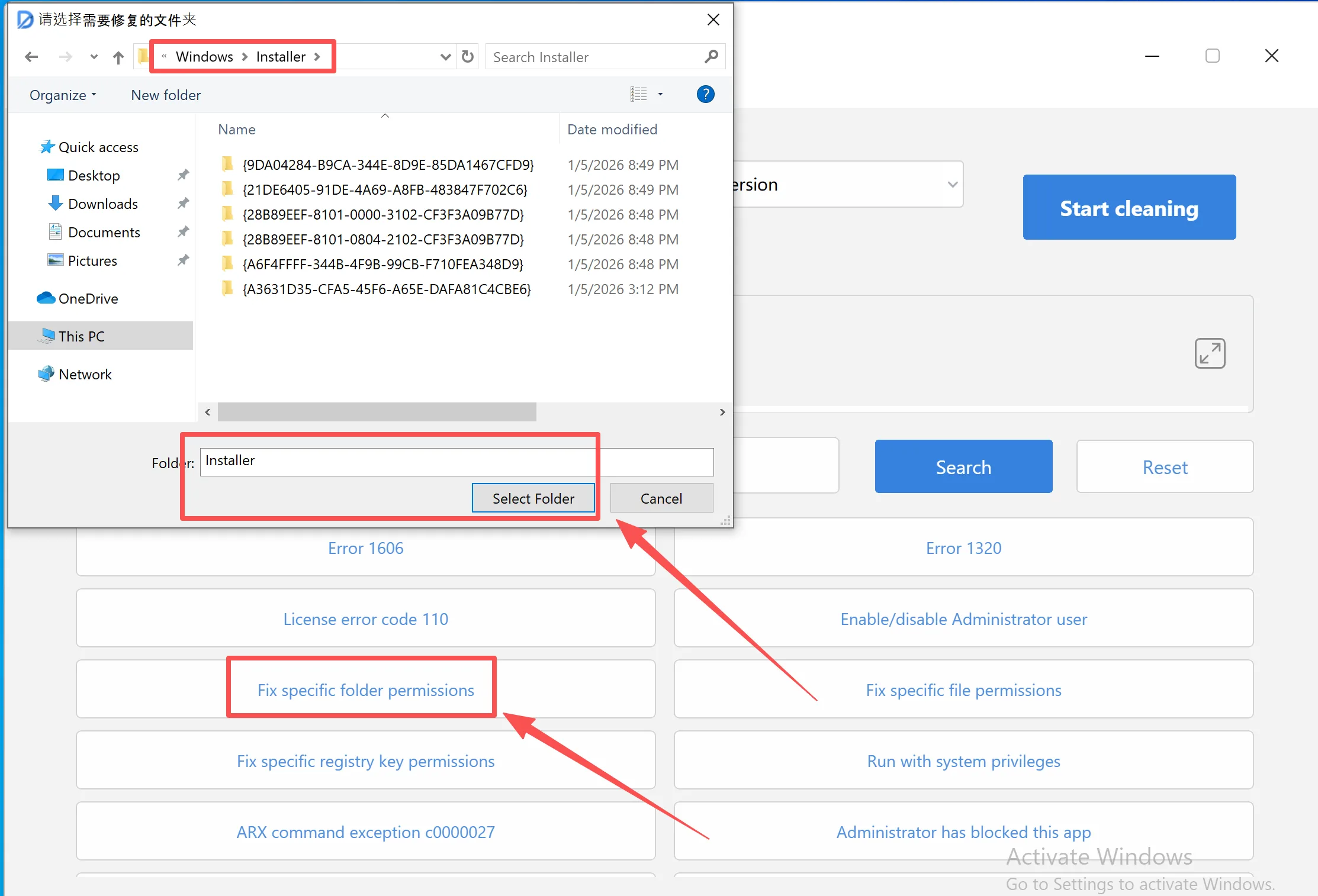1318x896 pixels.
Task: Click the search magnifier icon
Action: coord(711,57)
